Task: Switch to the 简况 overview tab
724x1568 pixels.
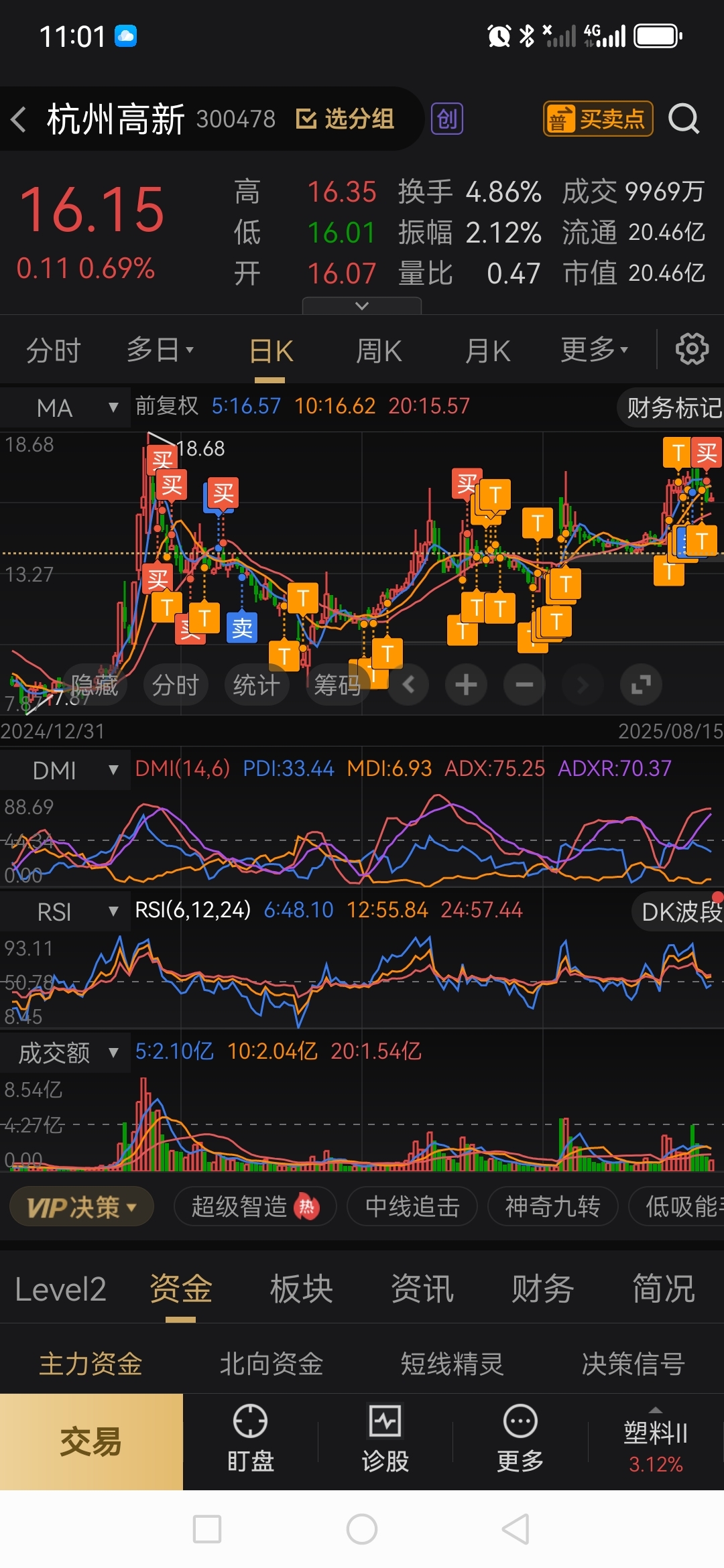Action: point(664,1289)
